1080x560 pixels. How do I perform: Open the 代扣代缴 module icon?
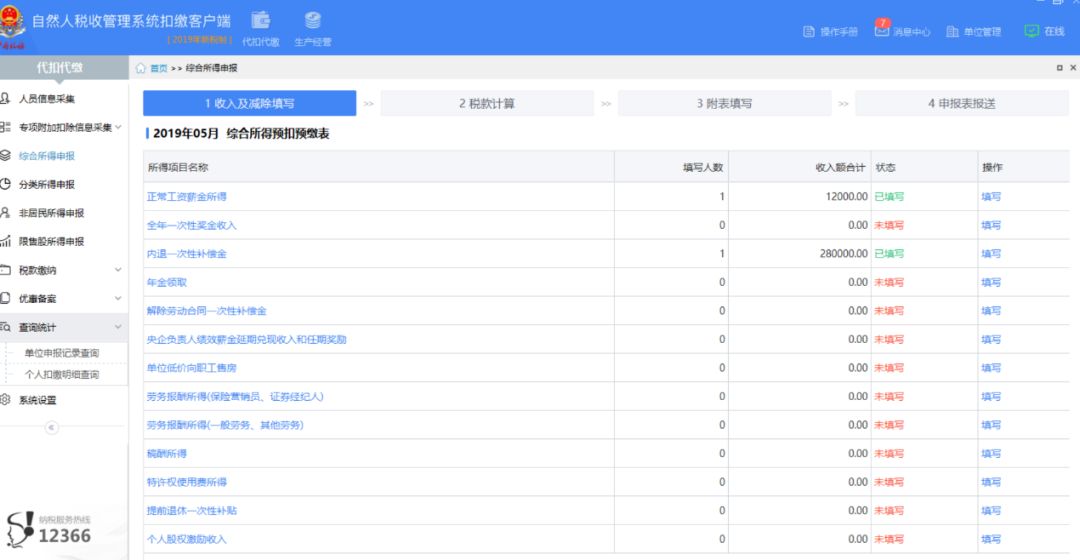[x=261, y=21]
